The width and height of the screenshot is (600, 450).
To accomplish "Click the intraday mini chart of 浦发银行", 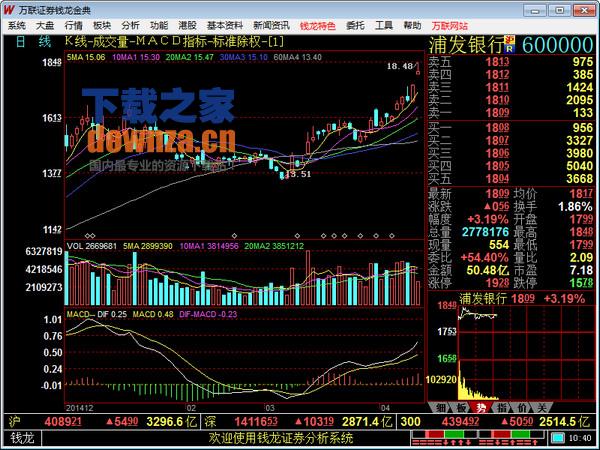I will [x=525, y=352].
